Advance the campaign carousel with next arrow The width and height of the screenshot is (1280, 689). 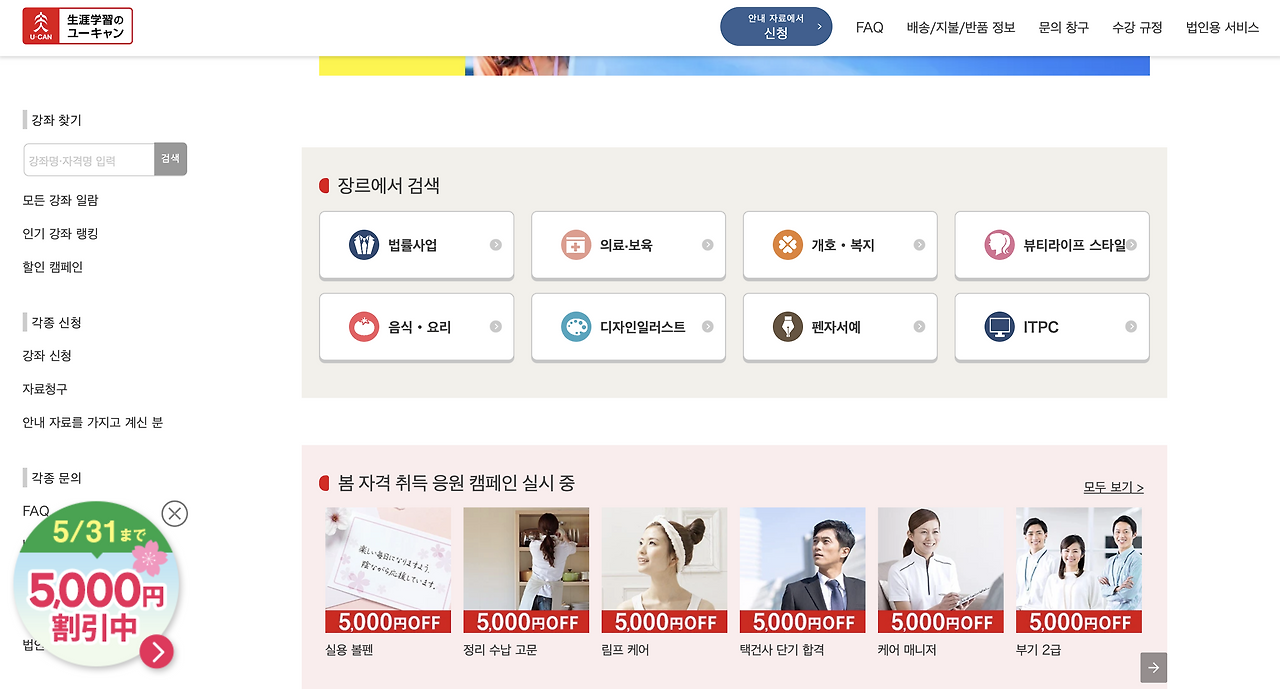pyautogui.click(x=1154, y=668)
